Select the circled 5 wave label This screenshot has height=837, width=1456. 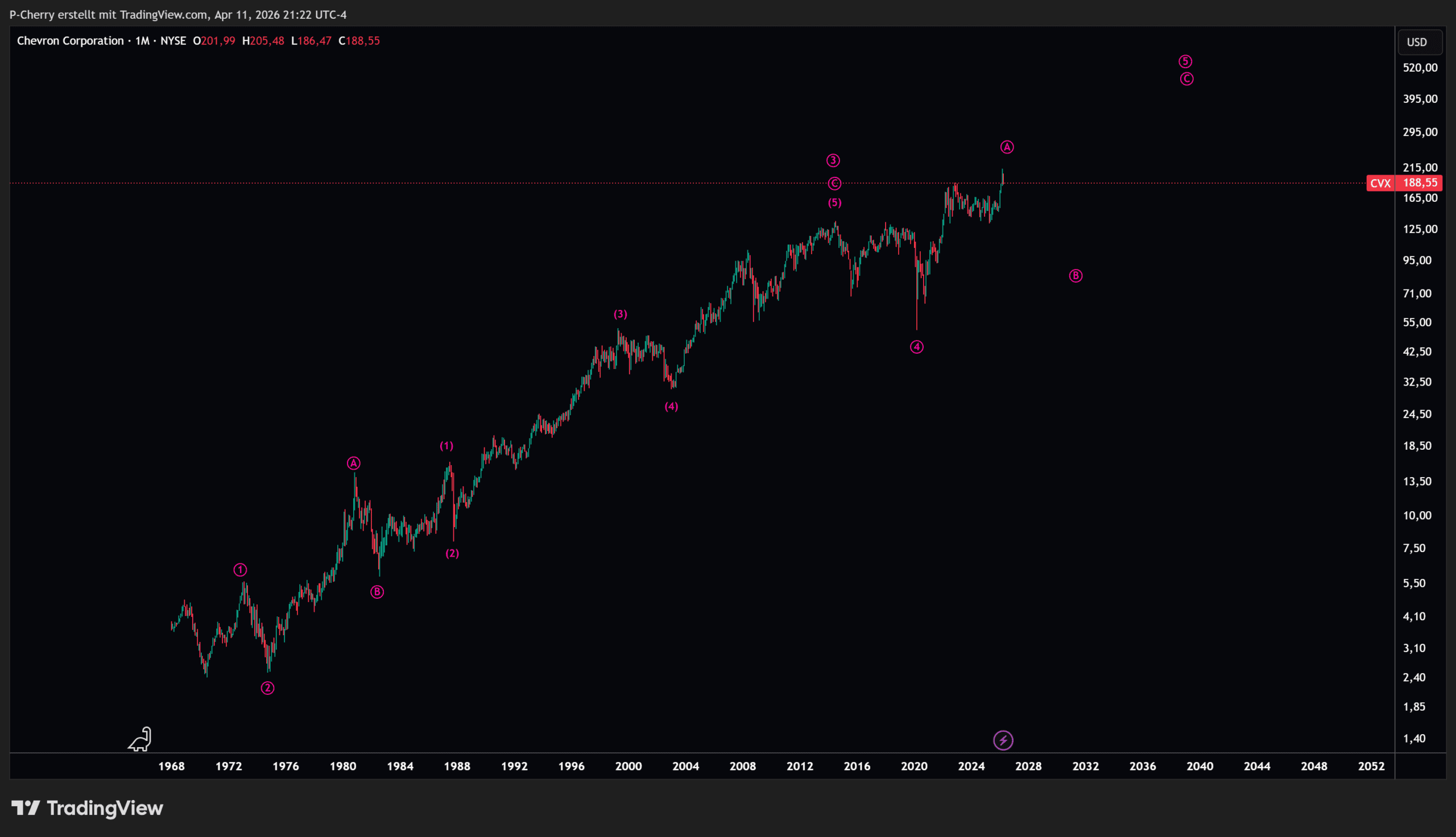point(1185,61)
